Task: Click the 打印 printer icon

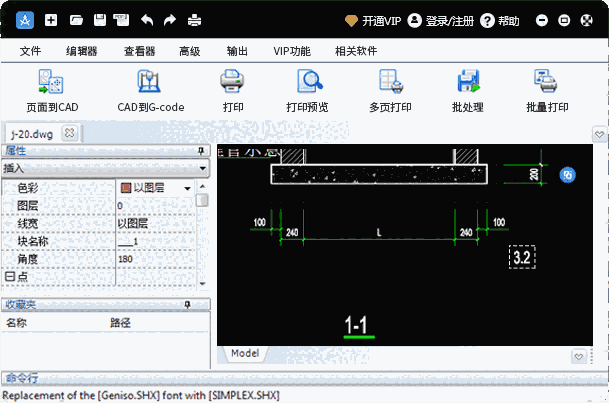Action: [x=232, y=82]
